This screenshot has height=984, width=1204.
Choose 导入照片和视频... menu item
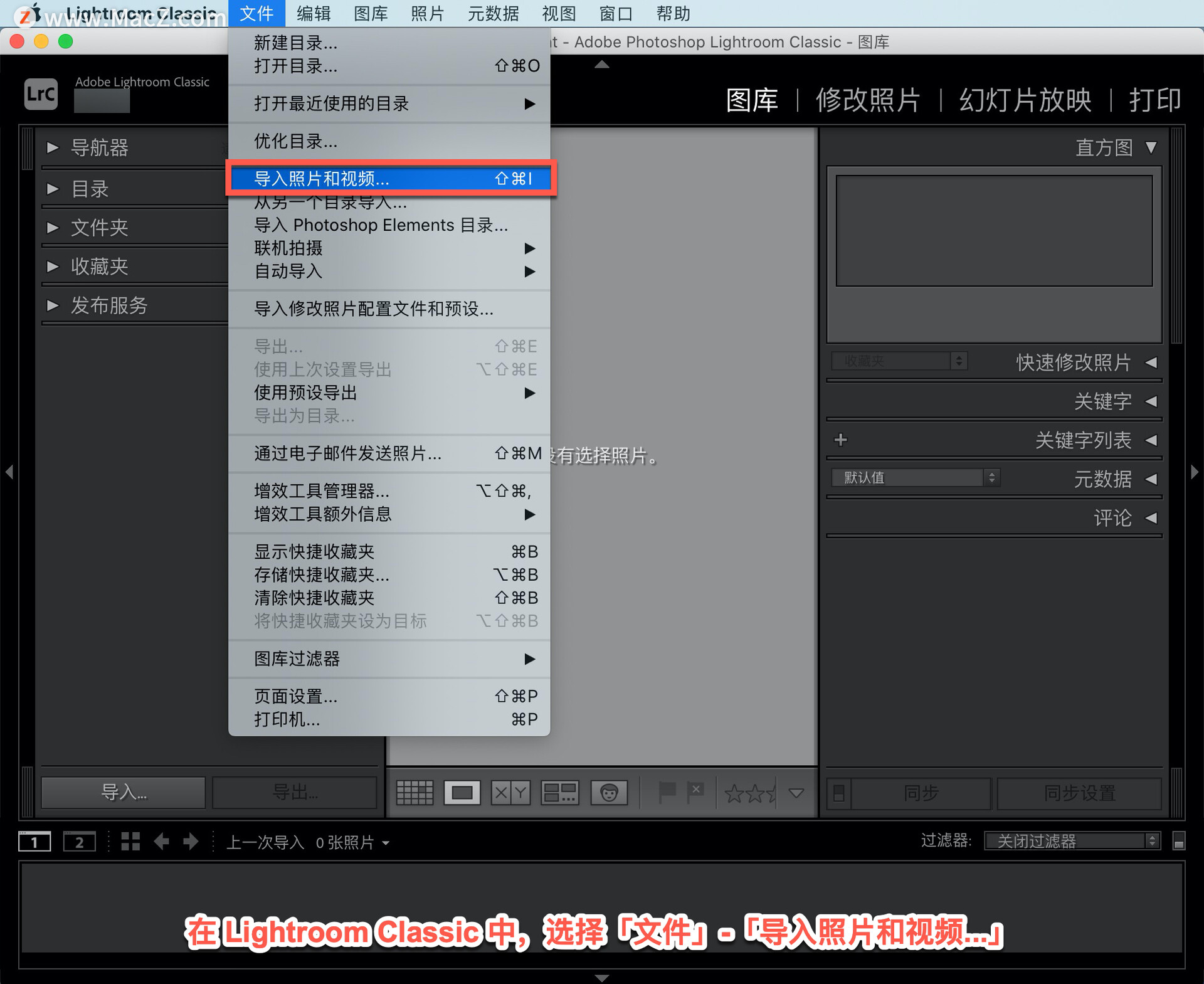[x=390, y=179]
